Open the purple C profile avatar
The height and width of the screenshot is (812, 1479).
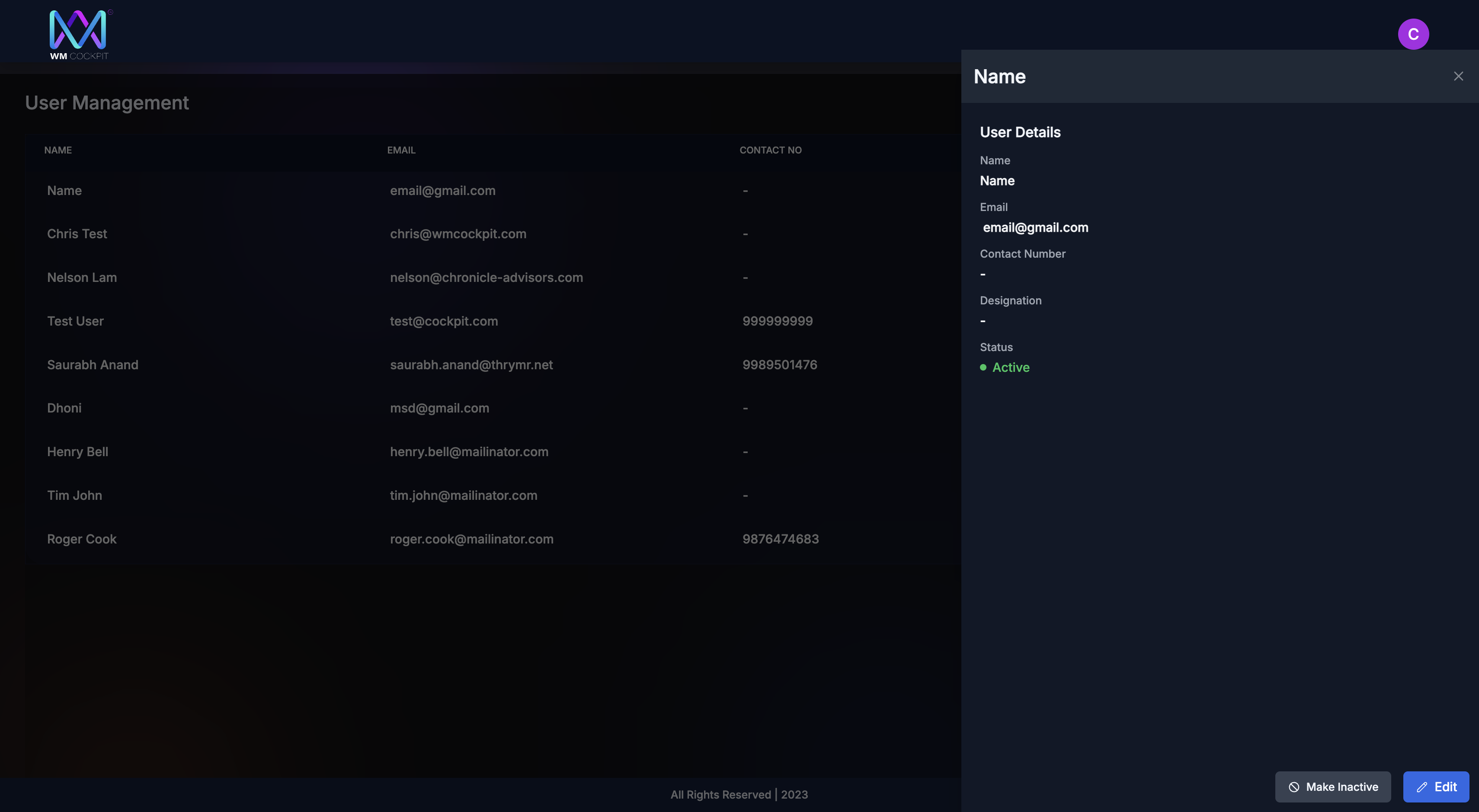pyautogui.click(x=1413, y=35)
